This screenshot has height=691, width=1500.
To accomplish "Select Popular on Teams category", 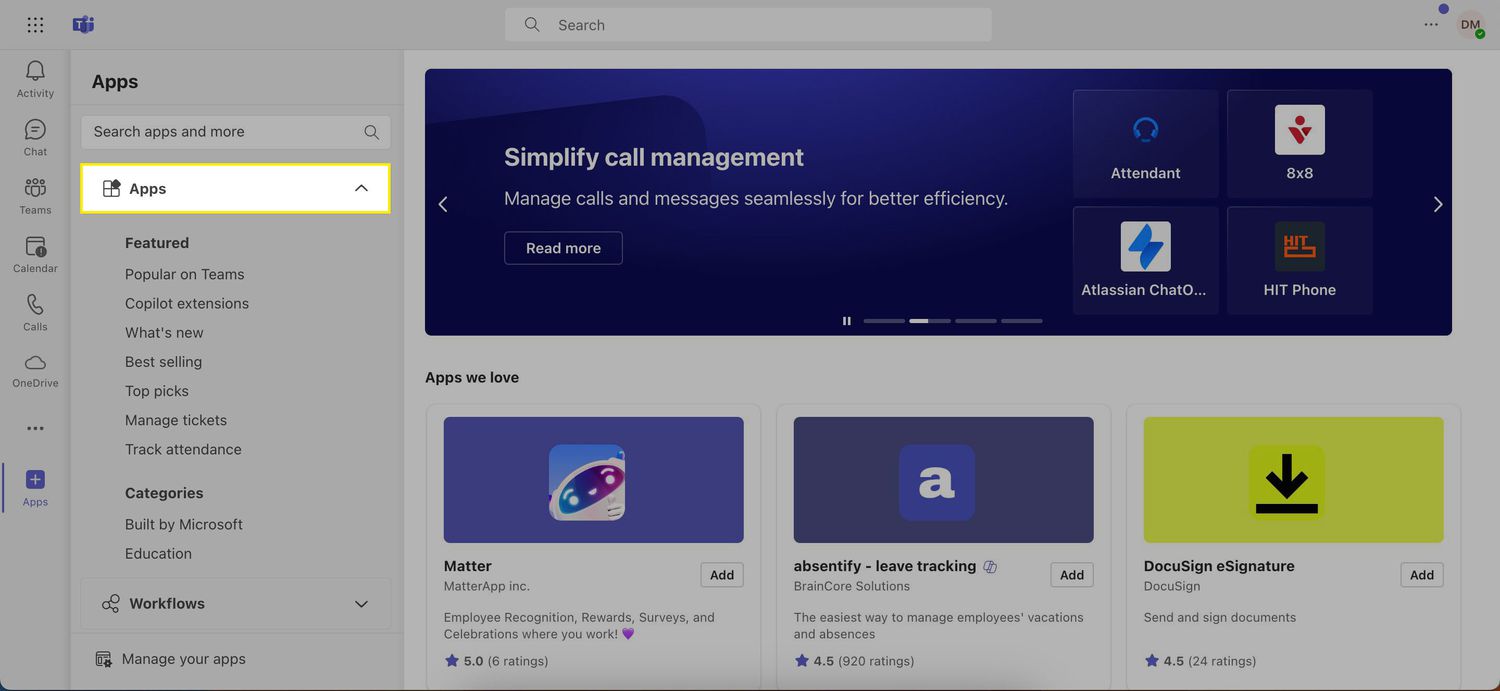I will coord(184,274).
